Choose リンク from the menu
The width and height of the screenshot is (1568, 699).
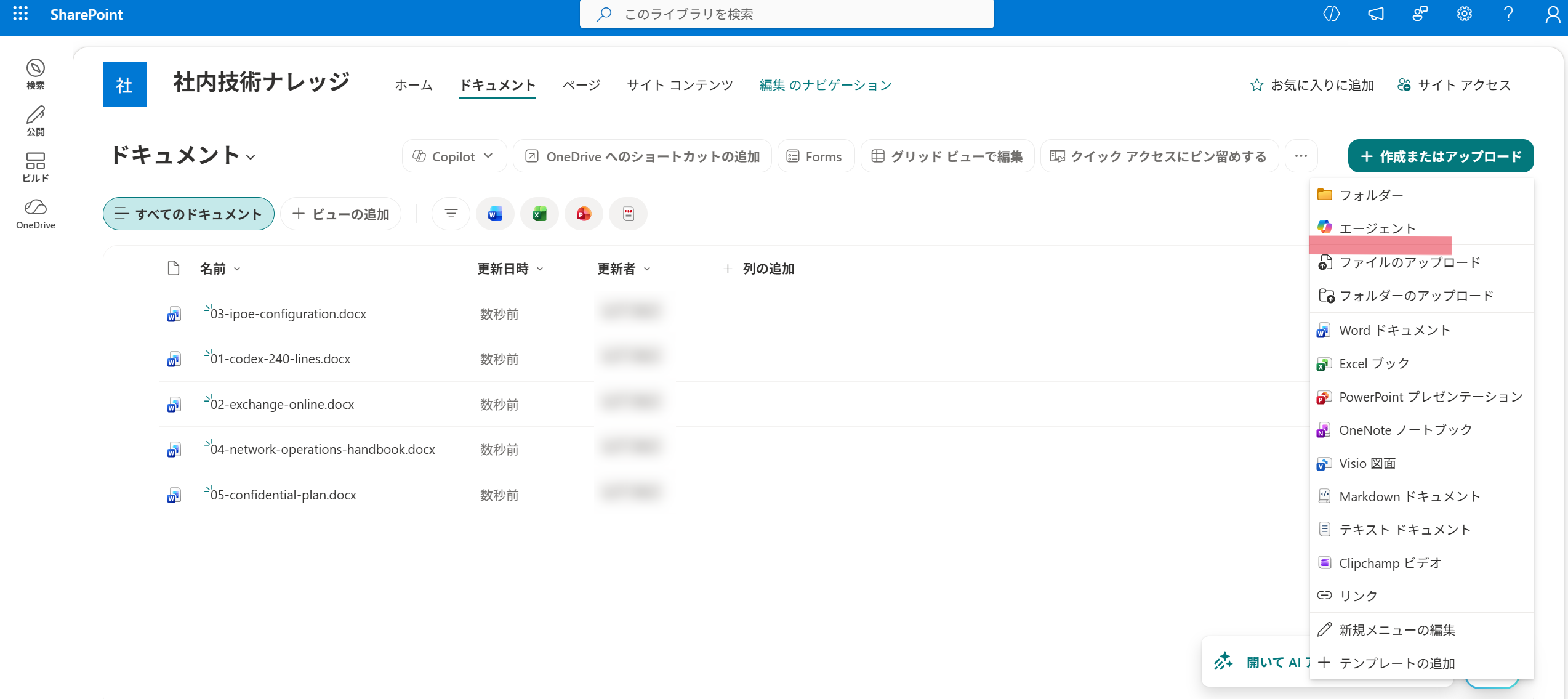[x=1421, y=596]
